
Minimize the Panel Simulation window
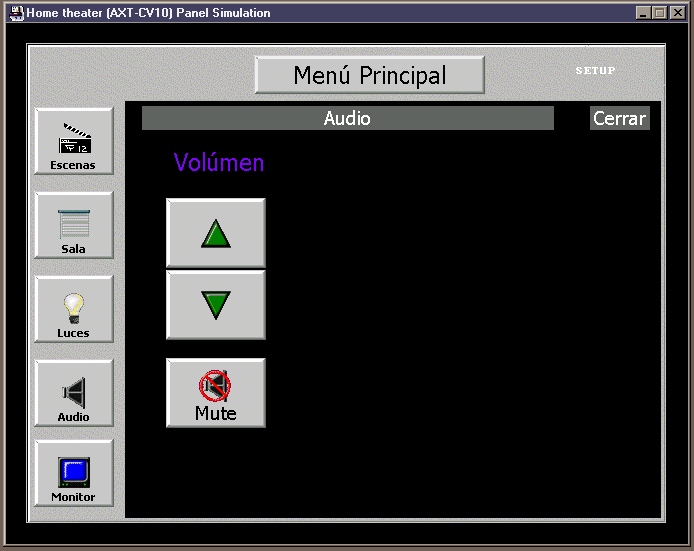pos(642,13)
